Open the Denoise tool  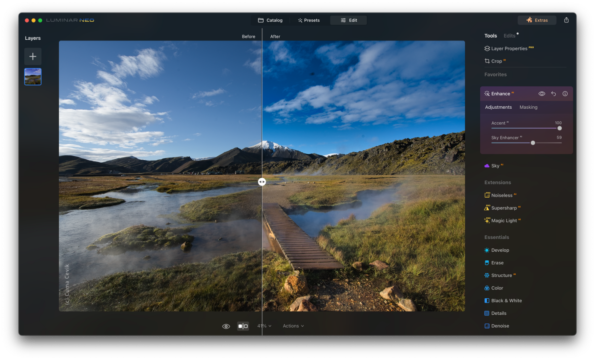497,326
